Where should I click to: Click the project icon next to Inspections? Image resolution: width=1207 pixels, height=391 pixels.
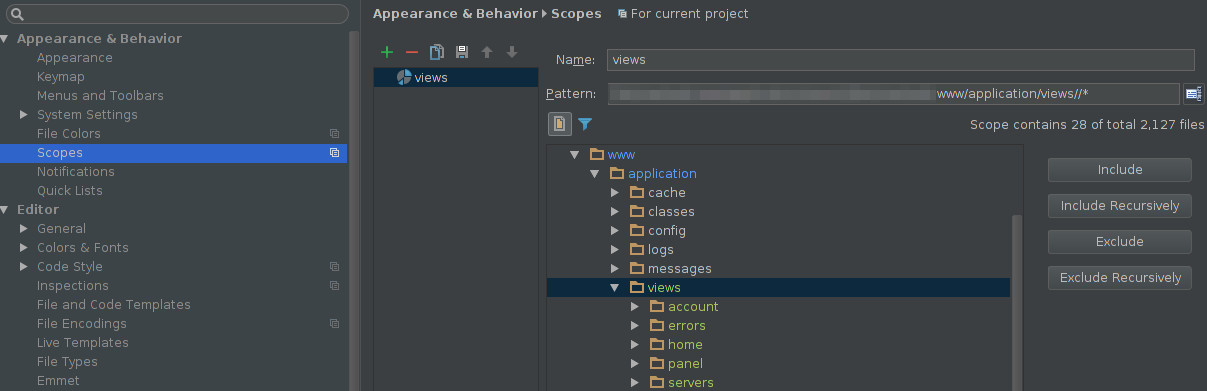point(335,286)
